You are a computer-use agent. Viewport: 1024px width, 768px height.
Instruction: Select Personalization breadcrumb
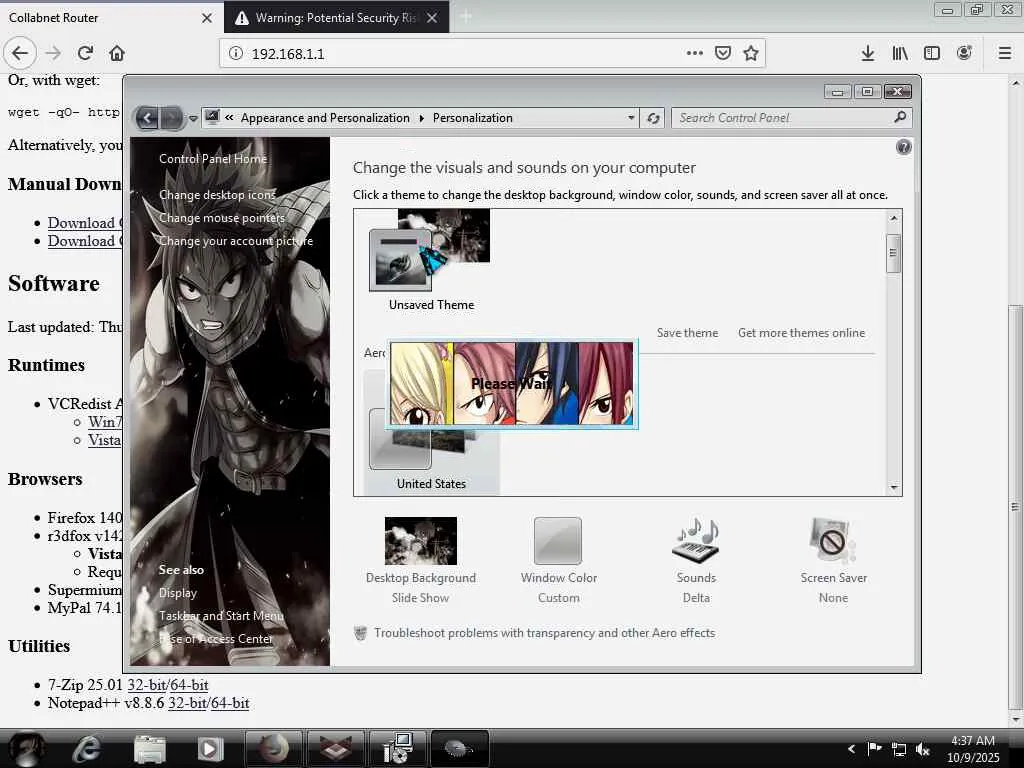tap(472, 118)
